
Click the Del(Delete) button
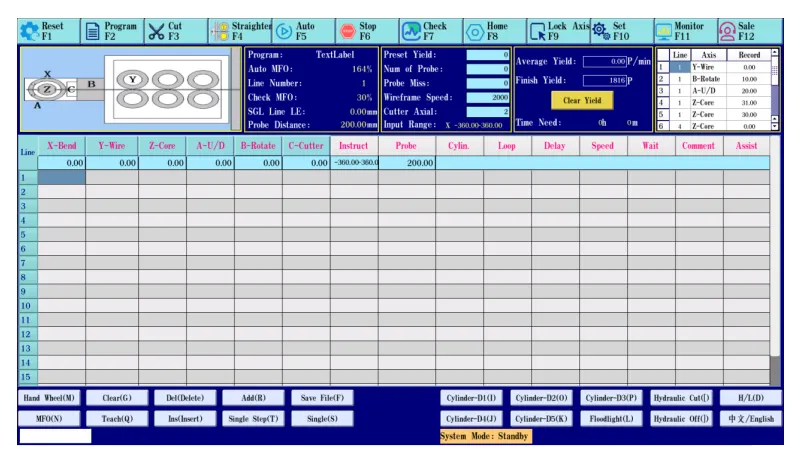point(185,398)
